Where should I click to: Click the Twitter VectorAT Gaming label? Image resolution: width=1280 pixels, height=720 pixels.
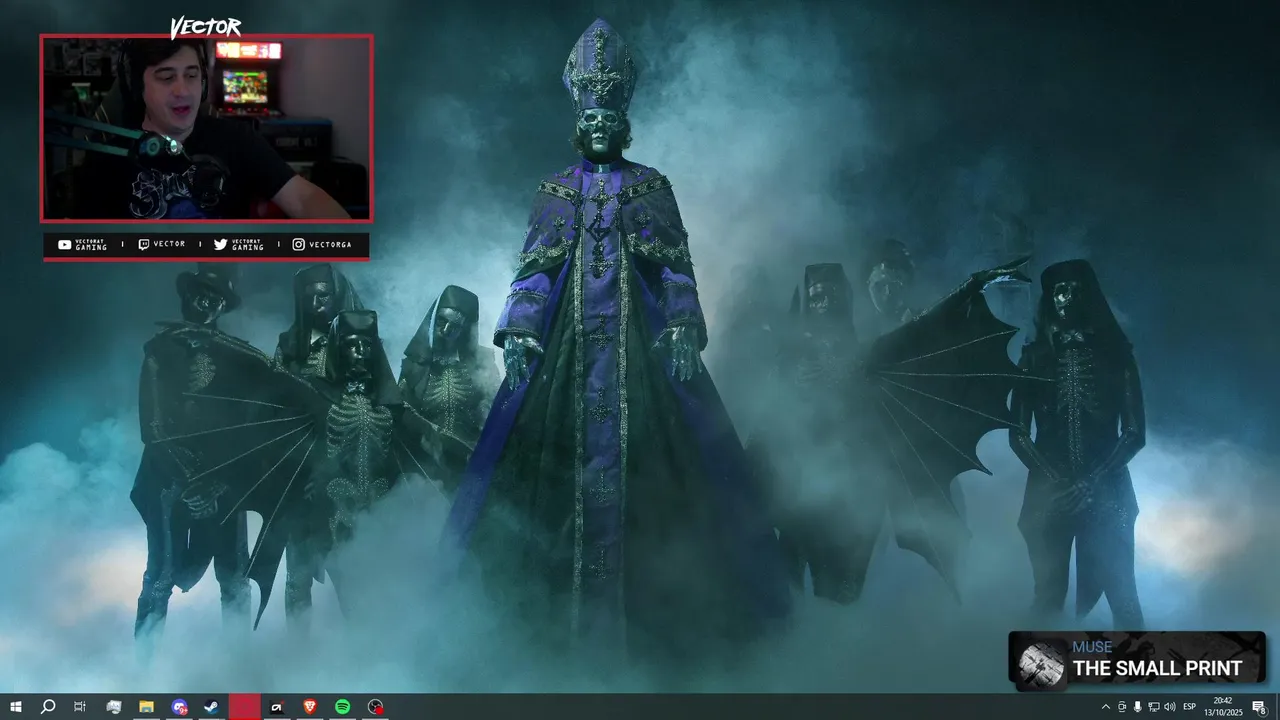(239, 244)
